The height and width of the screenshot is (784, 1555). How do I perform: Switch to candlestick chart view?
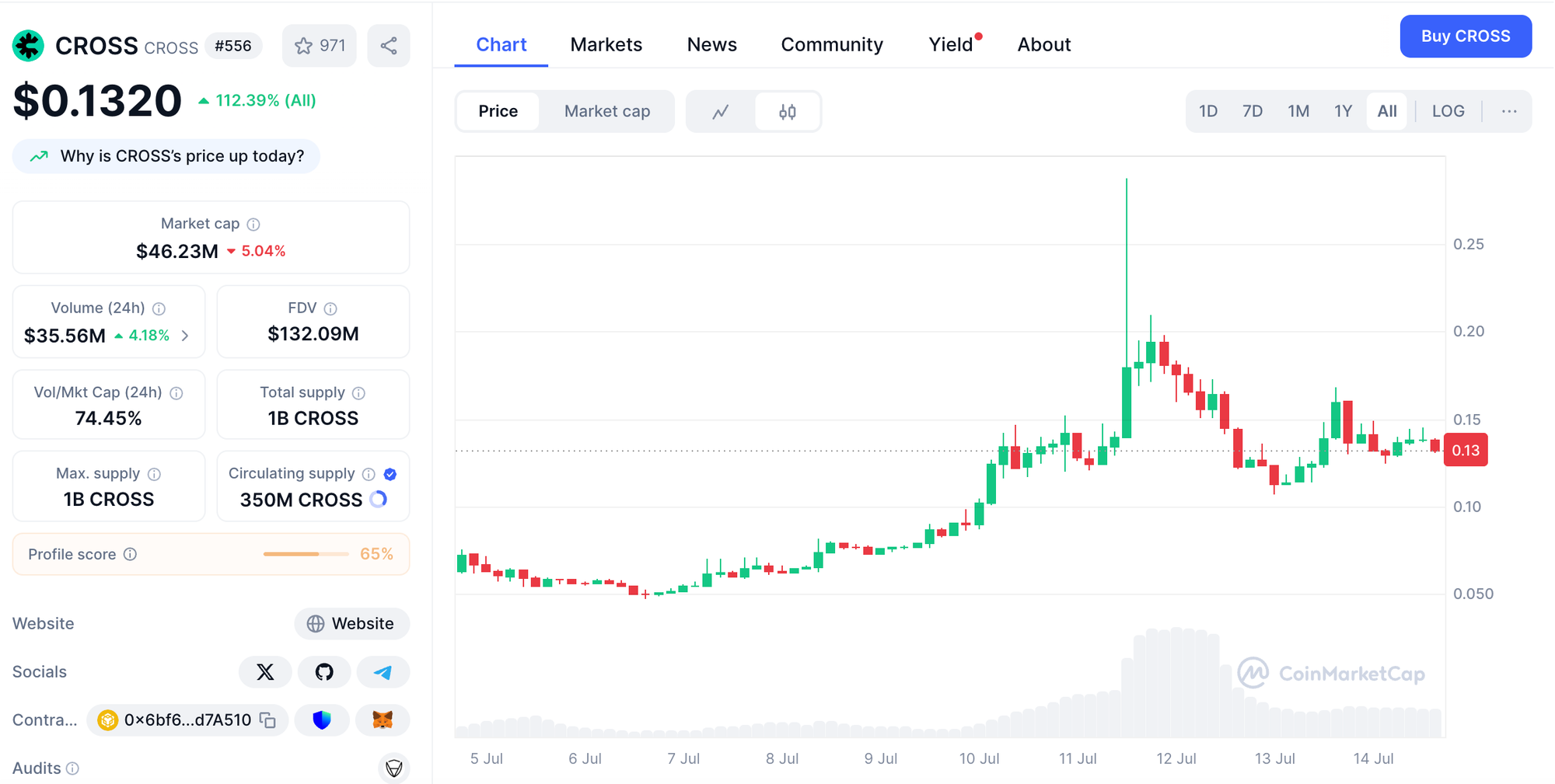(787, 112)
